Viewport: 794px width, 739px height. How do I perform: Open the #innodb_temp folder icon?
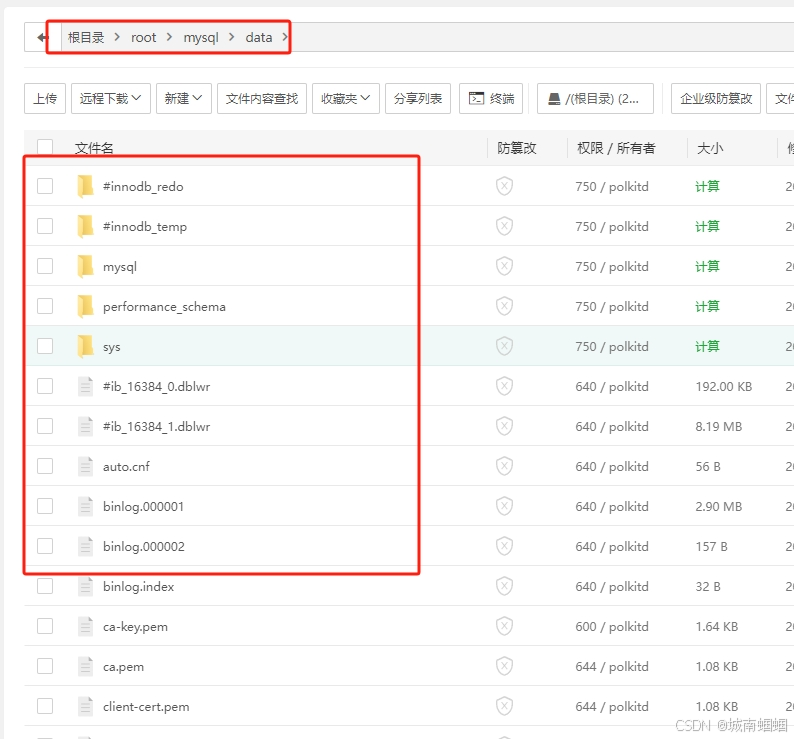[x=85, y=226]
